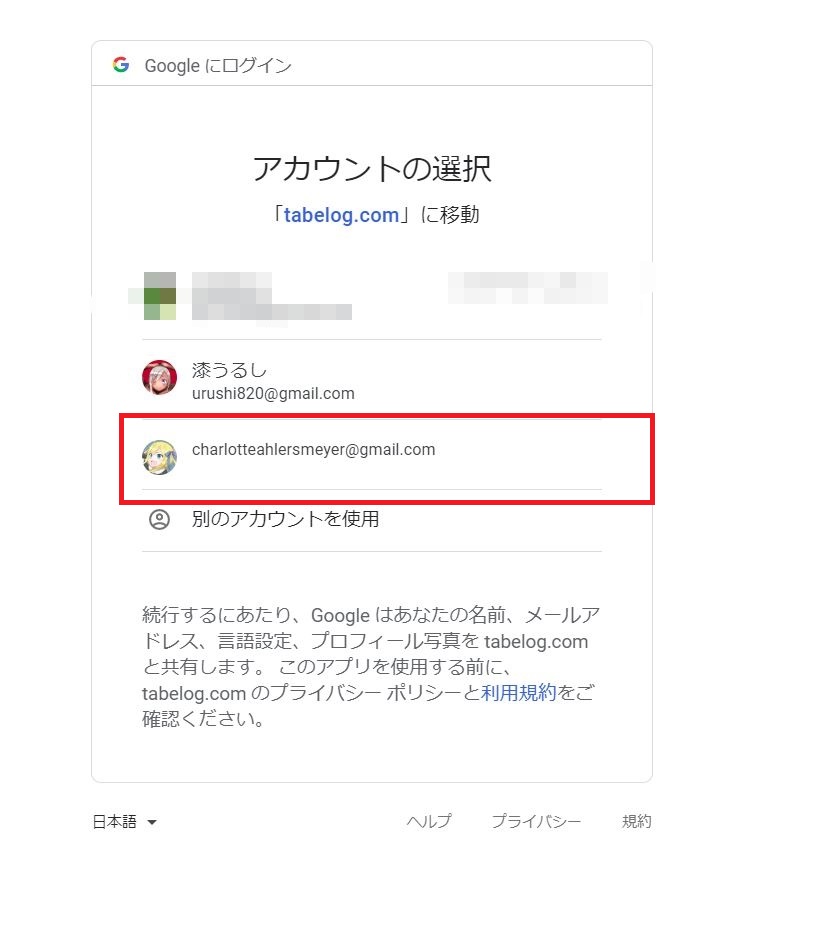Click the Google にログイン header text
This screenshot has height=936, width=834.
pos(218,65)
